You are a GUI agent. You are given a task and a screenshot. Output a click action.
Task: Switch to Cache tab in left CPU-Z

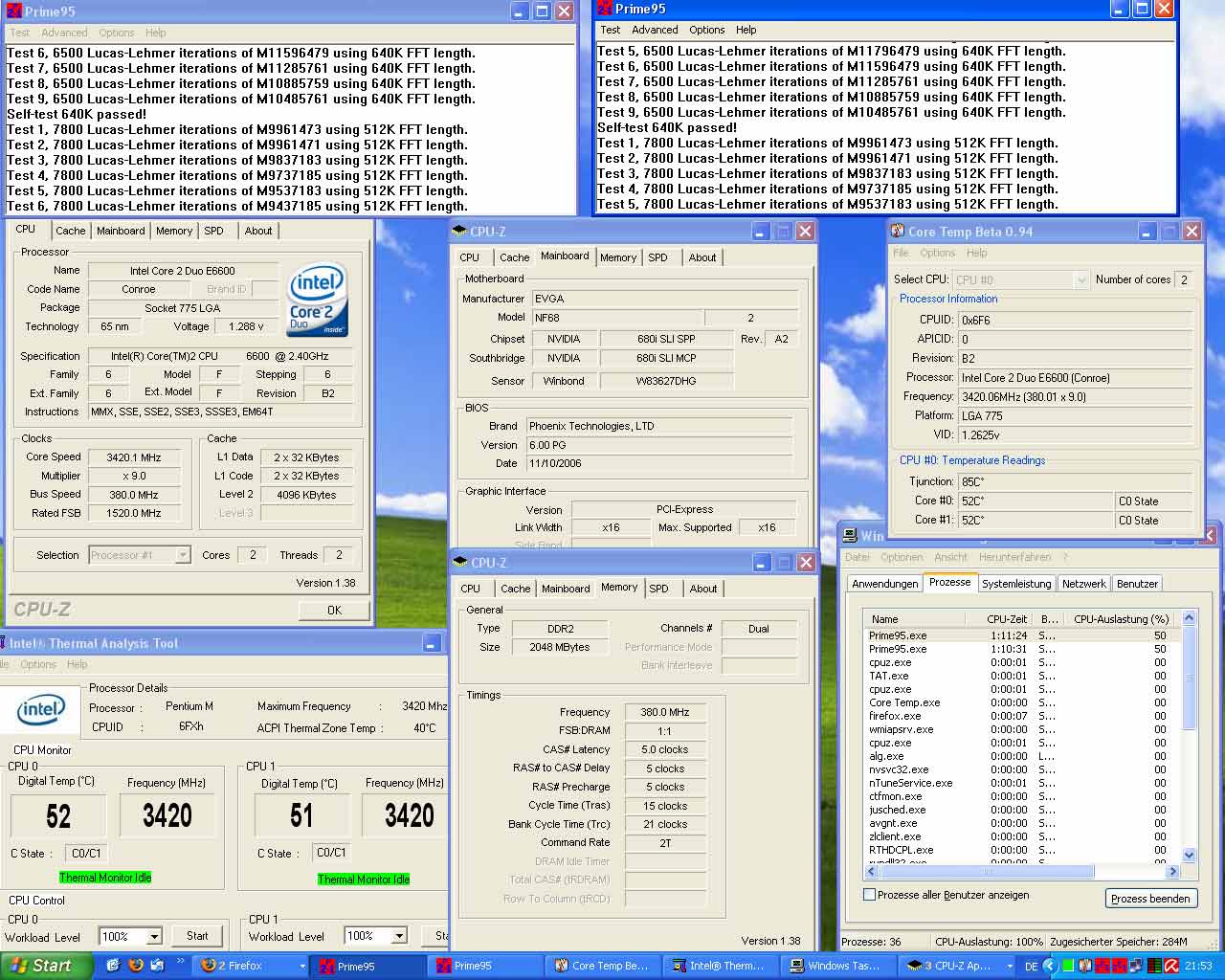point(70,231)
